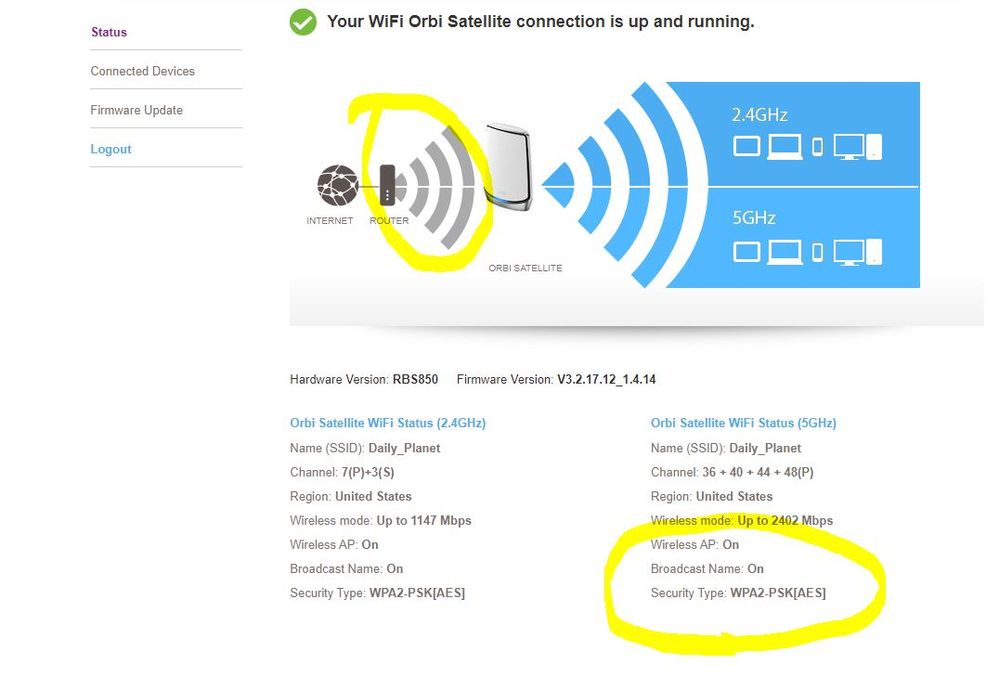Log out using the Logout link

(x=111, y=149)
